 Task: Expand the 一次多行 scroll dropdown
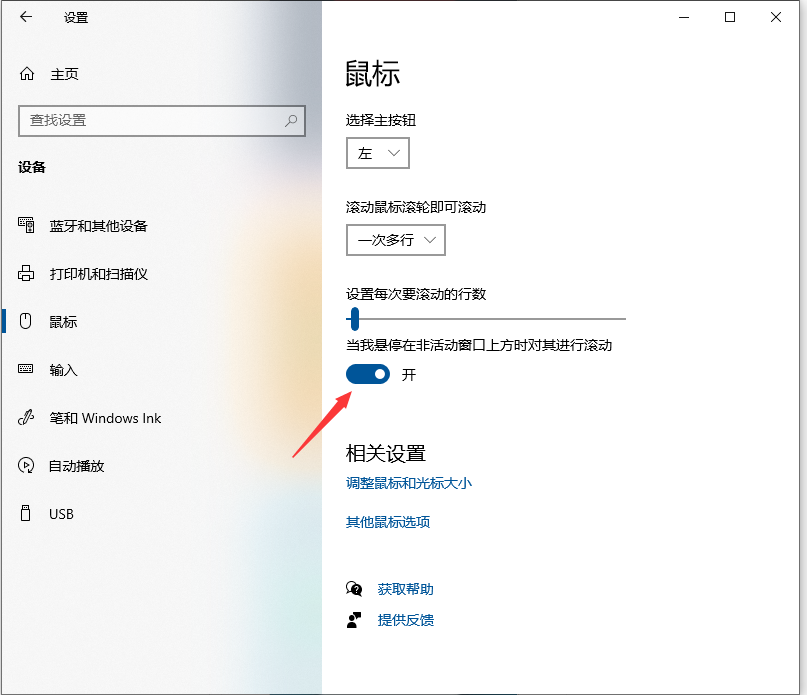click(x=396, y=240)
